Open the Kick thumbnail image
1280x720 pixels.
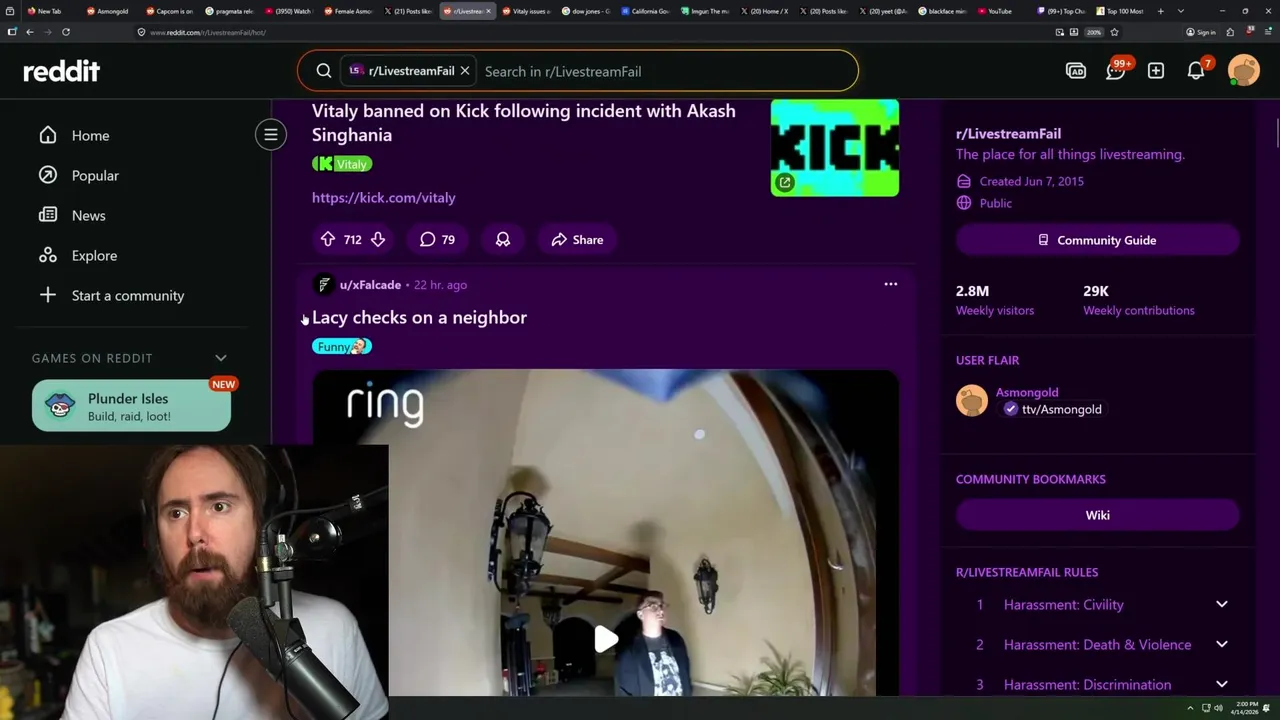pyautogui.click(x=834, y=147)
